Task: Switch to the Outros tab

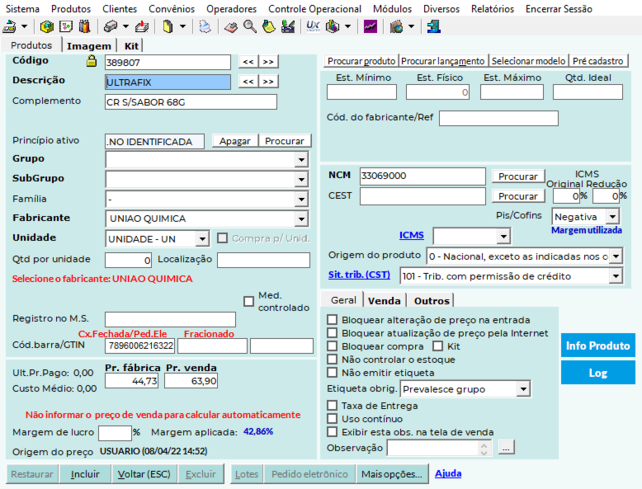Action: [x=432, y=301]
